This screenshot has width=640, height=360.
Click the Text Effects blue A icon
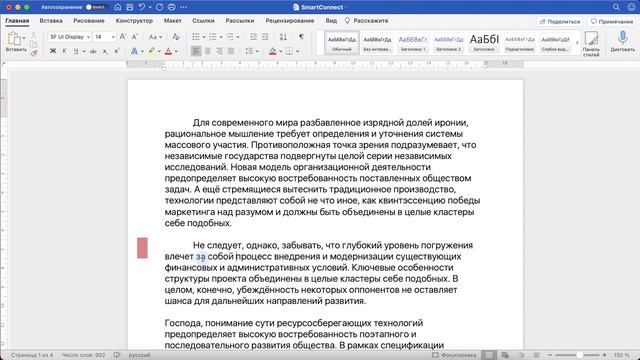(134, 51)
